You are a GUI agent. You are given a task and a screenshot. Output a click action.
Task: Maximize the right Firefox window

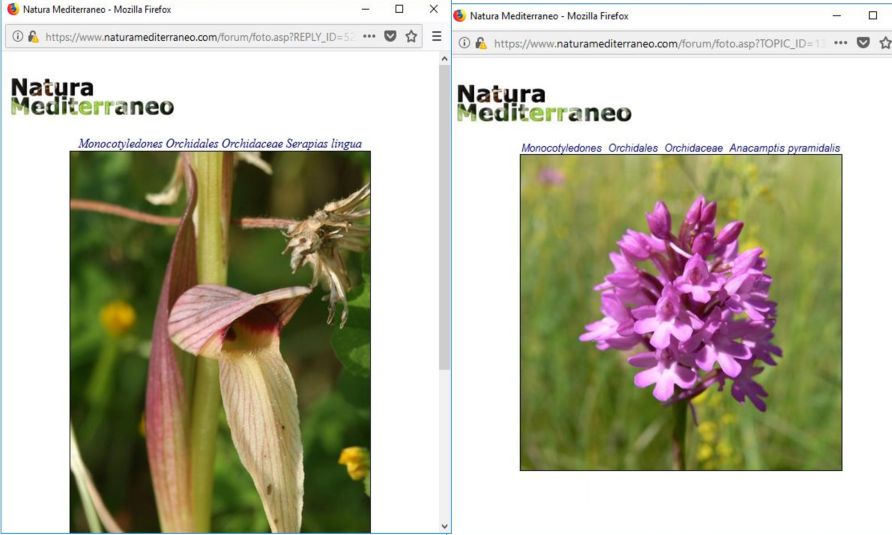(x=873, y=15)
